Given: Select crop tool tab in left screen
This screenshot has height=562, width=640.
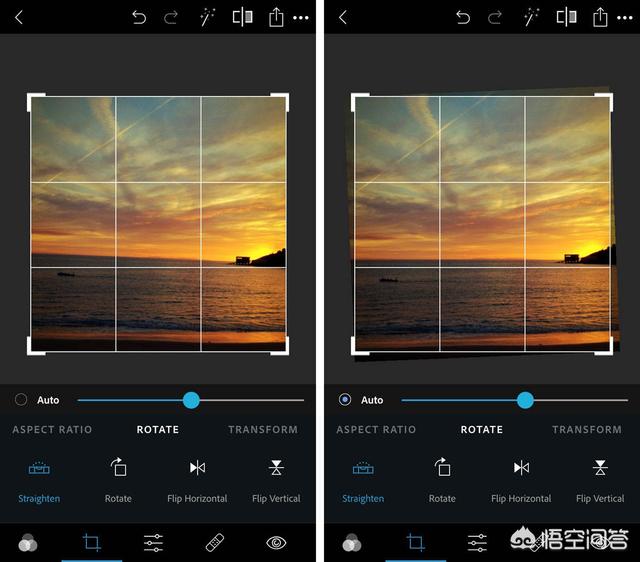Looking at the screenshot, I should coord(92,543).
